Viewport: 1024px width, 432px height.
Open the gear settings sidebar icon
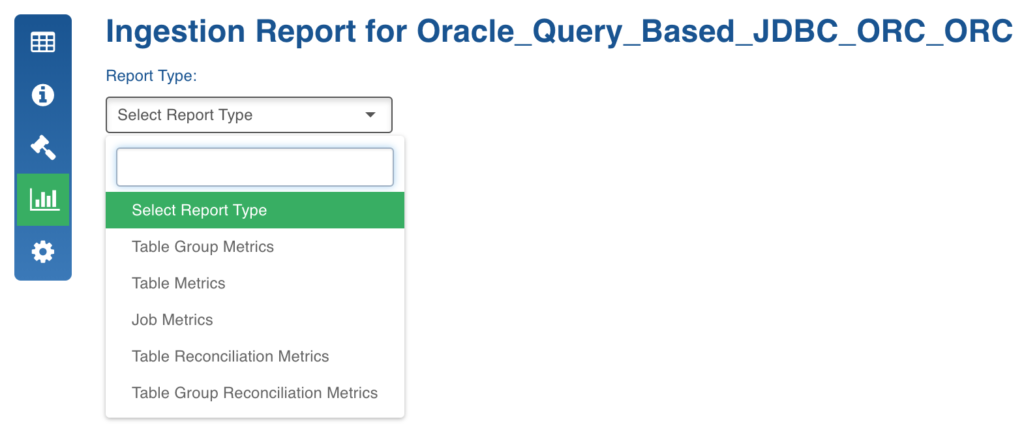point(43,252)
